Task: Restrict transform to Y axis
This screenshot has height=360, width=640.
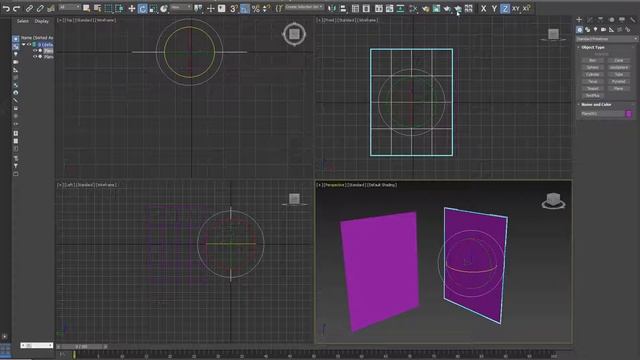Action: [494, 9]
